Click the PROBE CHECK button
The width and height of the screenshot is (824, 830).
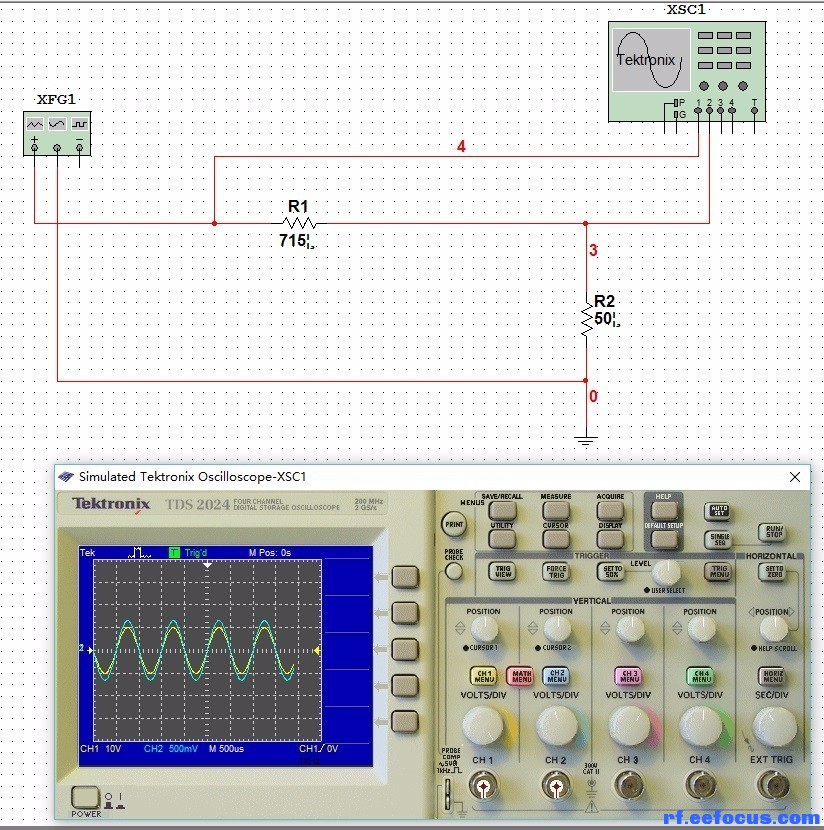coord(454,571)
